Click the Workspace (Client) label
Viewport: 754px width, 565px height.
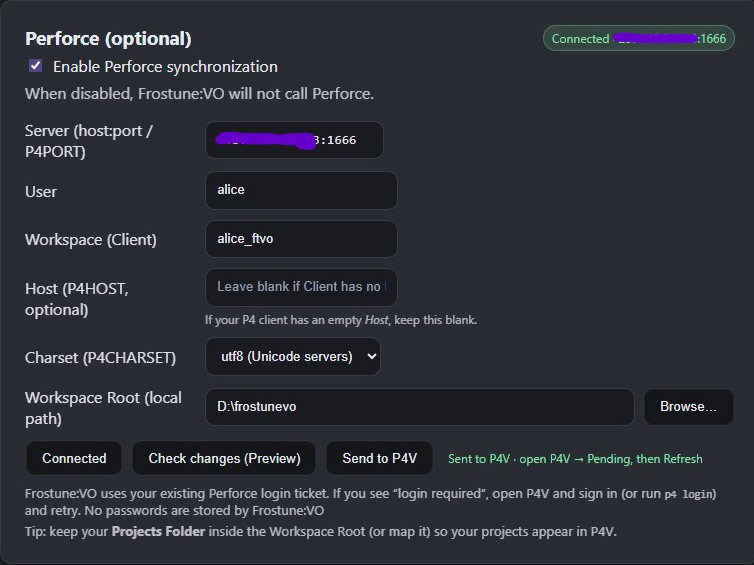(91, 239)
